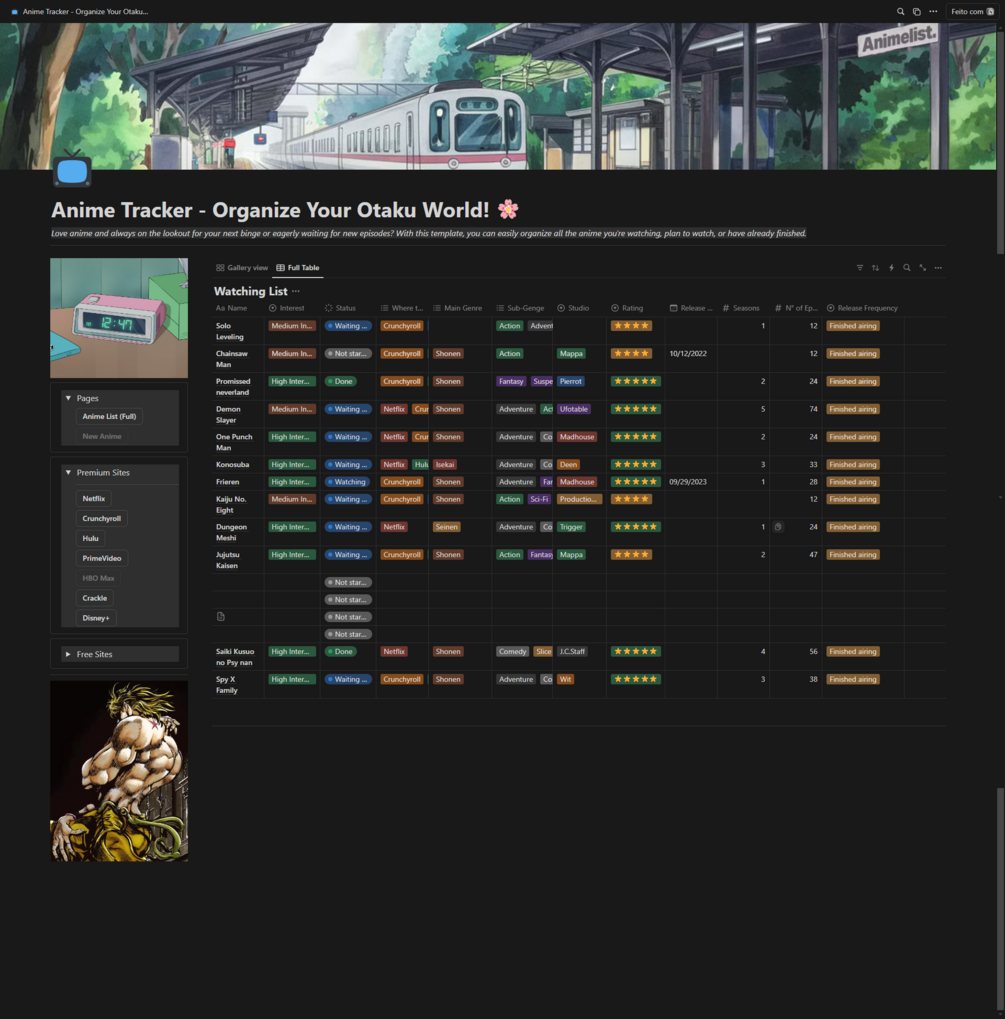1005x1019 pixels.
Task: Click the 'Seinen' genre tag for Dungeon Meshi
Action: (447, 527)
